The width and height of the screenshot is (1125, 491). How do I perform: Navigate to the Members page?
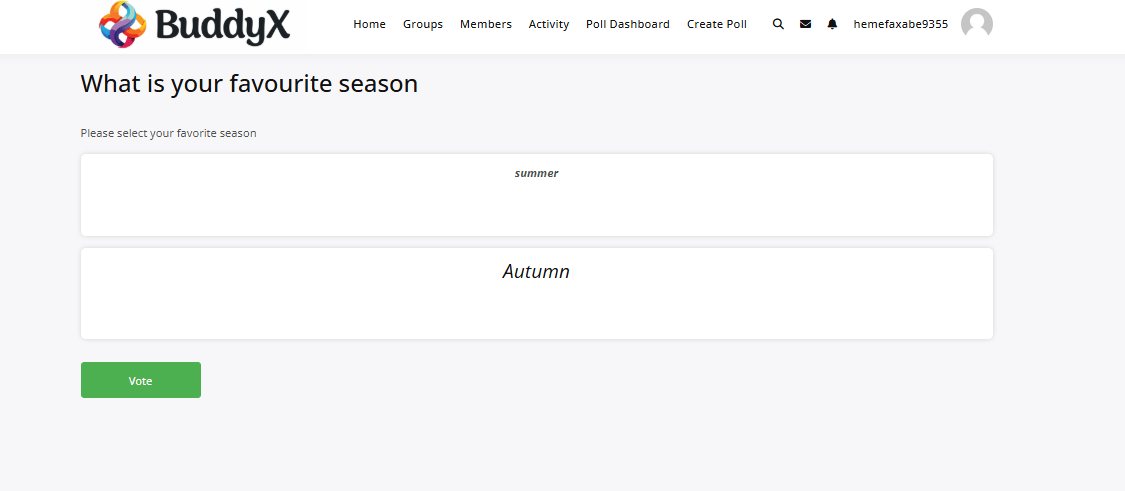point(485,24)
